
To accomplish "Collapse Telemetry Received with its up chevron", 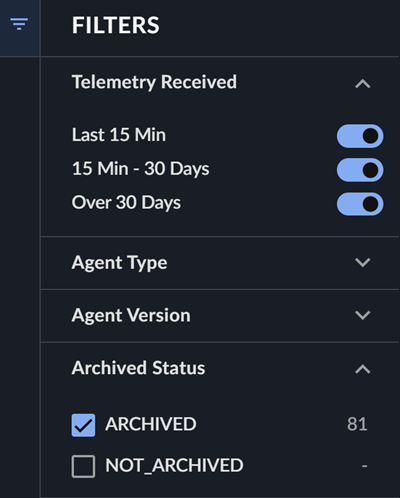I will tap(363, 84).
